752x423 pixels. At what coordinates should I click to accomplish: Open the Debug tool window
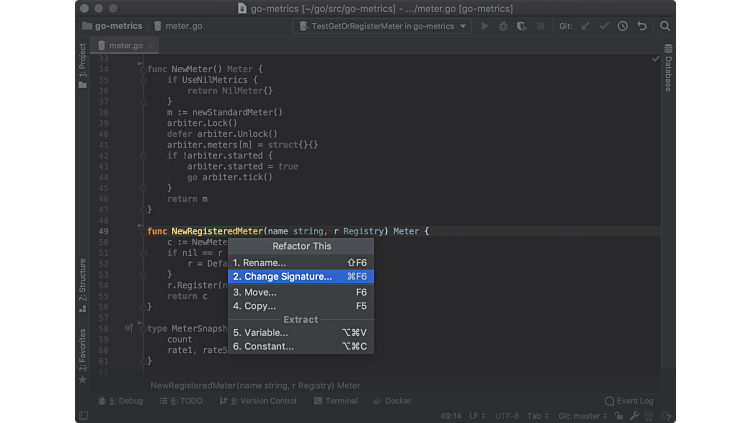click(120, 401)
